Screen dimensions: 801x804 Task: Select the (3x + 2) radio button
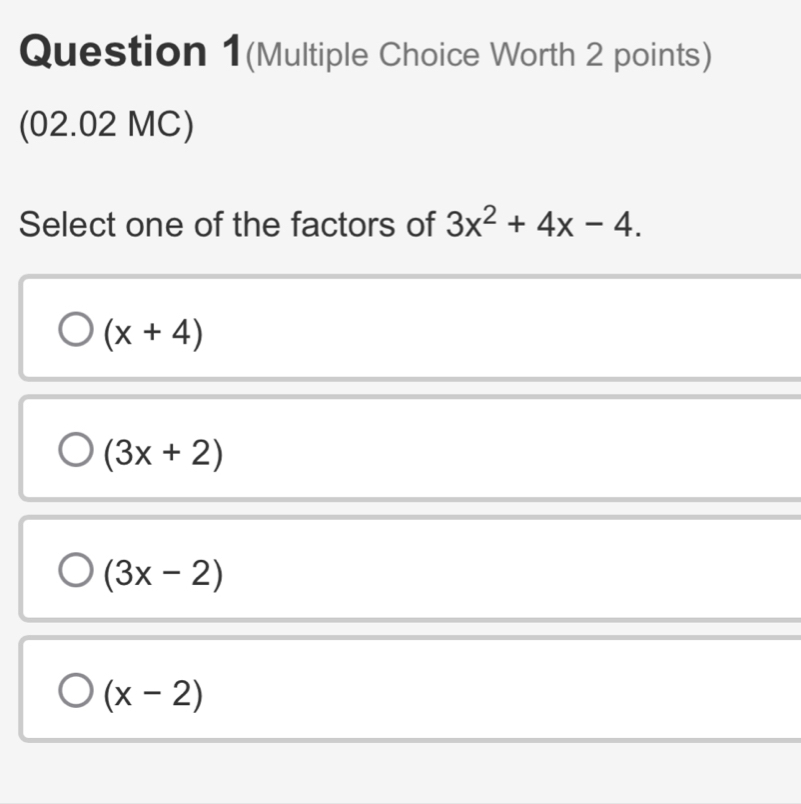tap(75, 451)
